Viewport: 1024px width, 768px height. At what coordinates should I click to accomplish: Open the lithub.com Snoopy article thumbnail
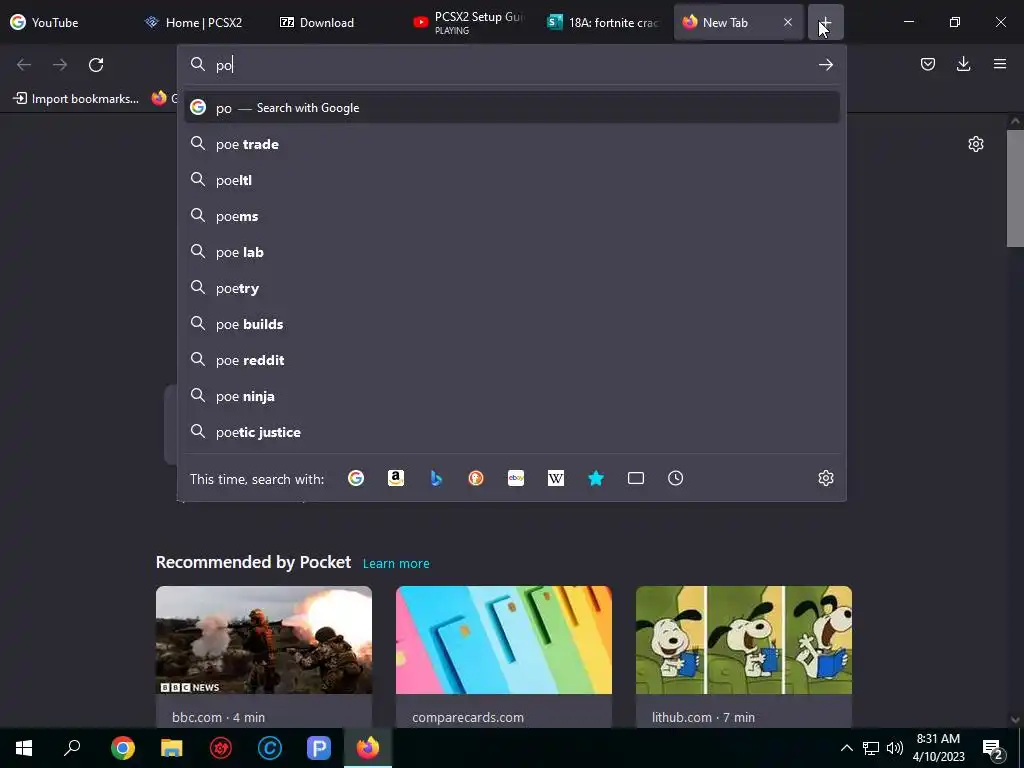click(x=744, y=639)
